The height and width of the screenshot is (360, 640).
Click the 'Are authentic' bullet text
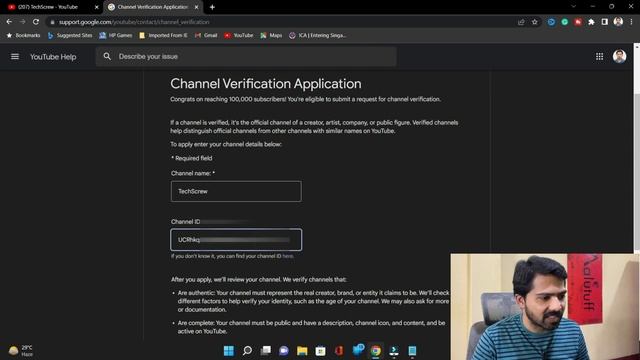coord(313,301)
